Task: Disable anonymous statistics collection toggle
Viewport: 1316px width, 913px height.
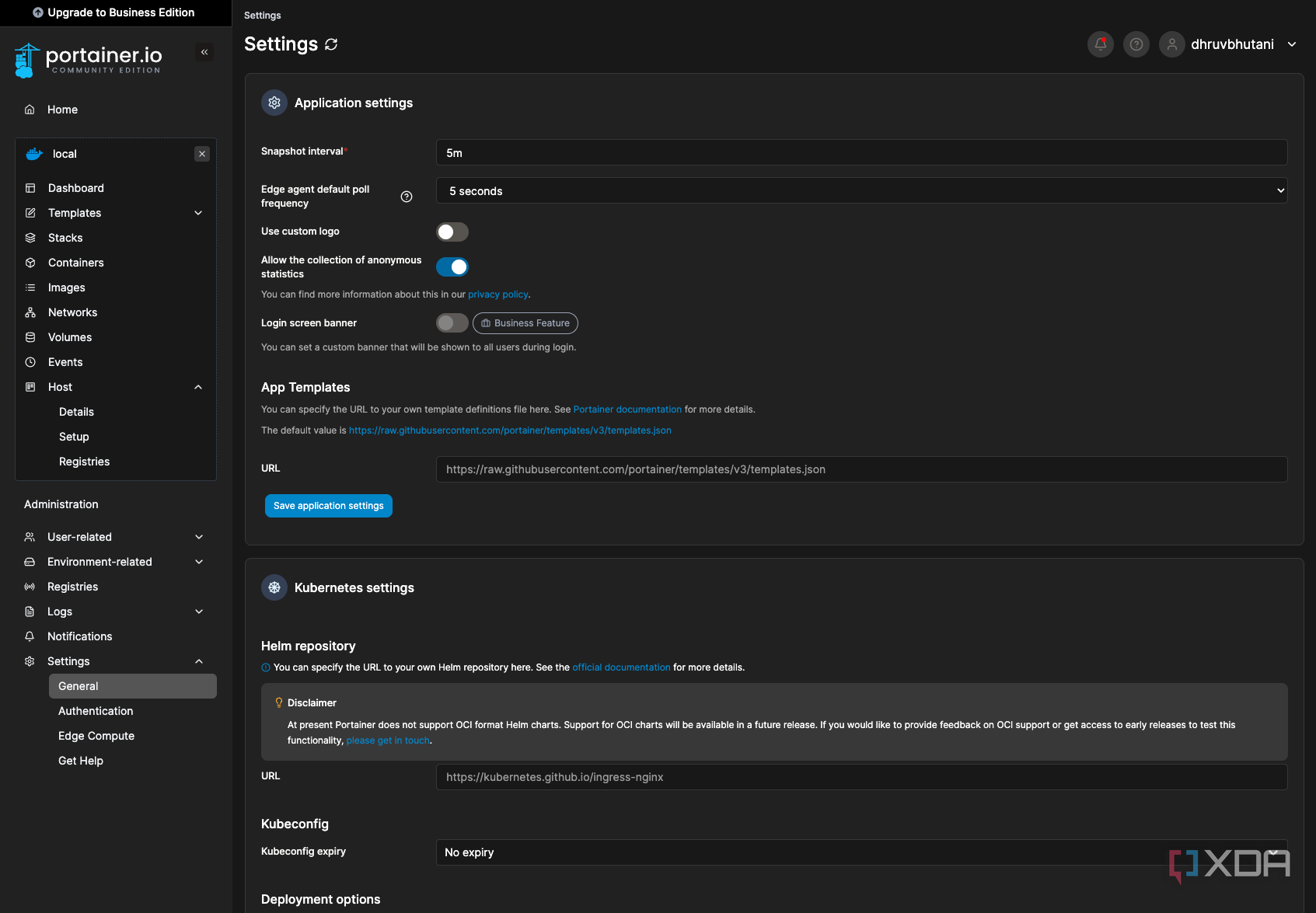Action: pyautogui.click(x=452, y=267)
